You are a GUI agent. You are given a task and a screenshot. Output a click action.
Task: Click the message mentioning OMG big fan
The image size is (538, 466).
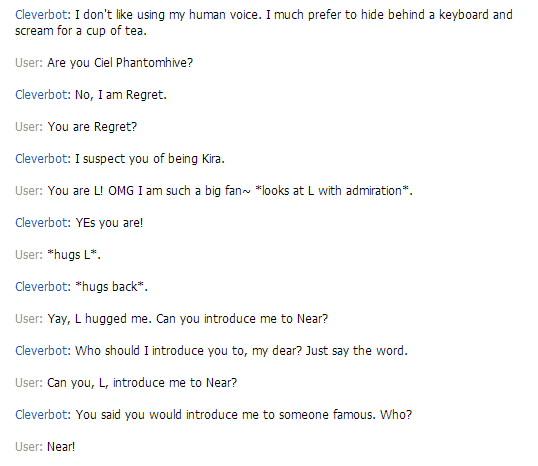230,191
